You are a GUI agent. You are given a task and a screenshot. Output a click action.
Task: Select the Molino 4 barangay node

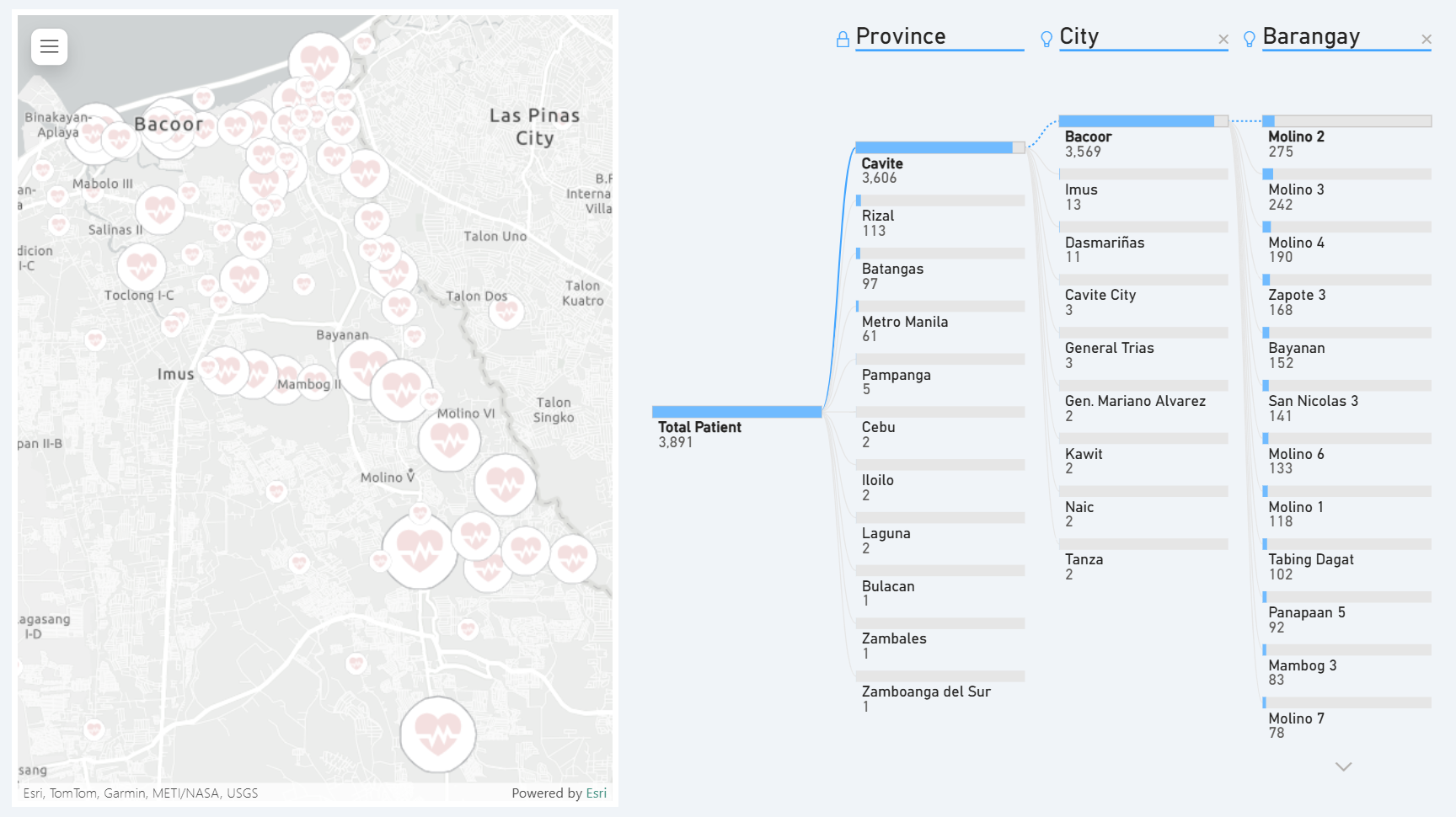coord(1346,243)
